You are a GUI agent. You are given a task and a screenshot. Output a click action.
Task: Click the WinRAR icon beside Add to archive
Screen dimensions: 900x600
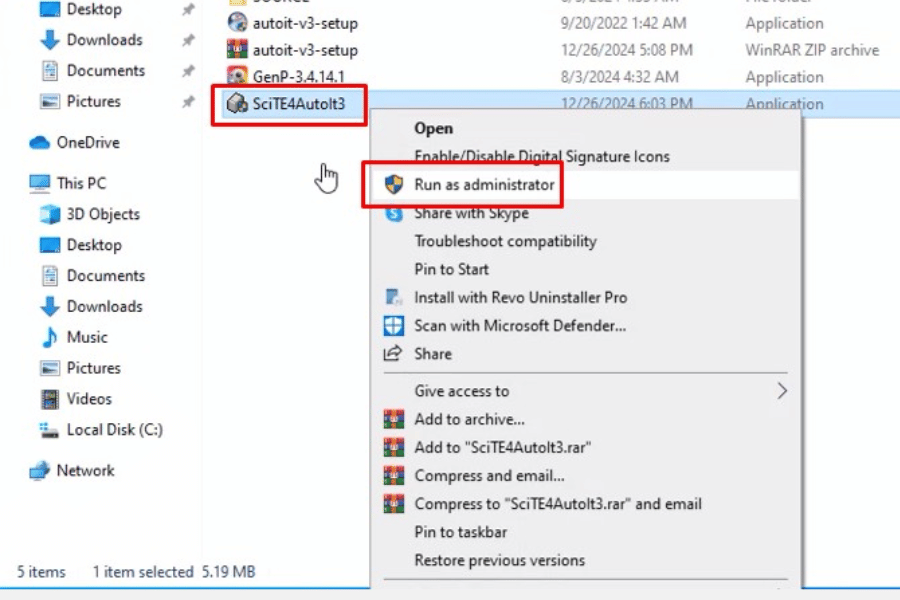point(394,420)
